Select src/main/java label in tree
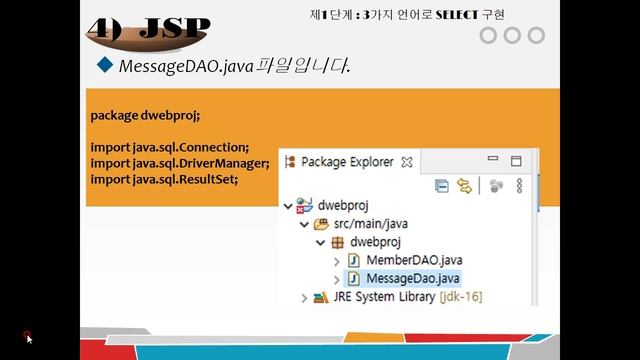The width and height of the screenshot is (640, 360). [x=371, y=224]
